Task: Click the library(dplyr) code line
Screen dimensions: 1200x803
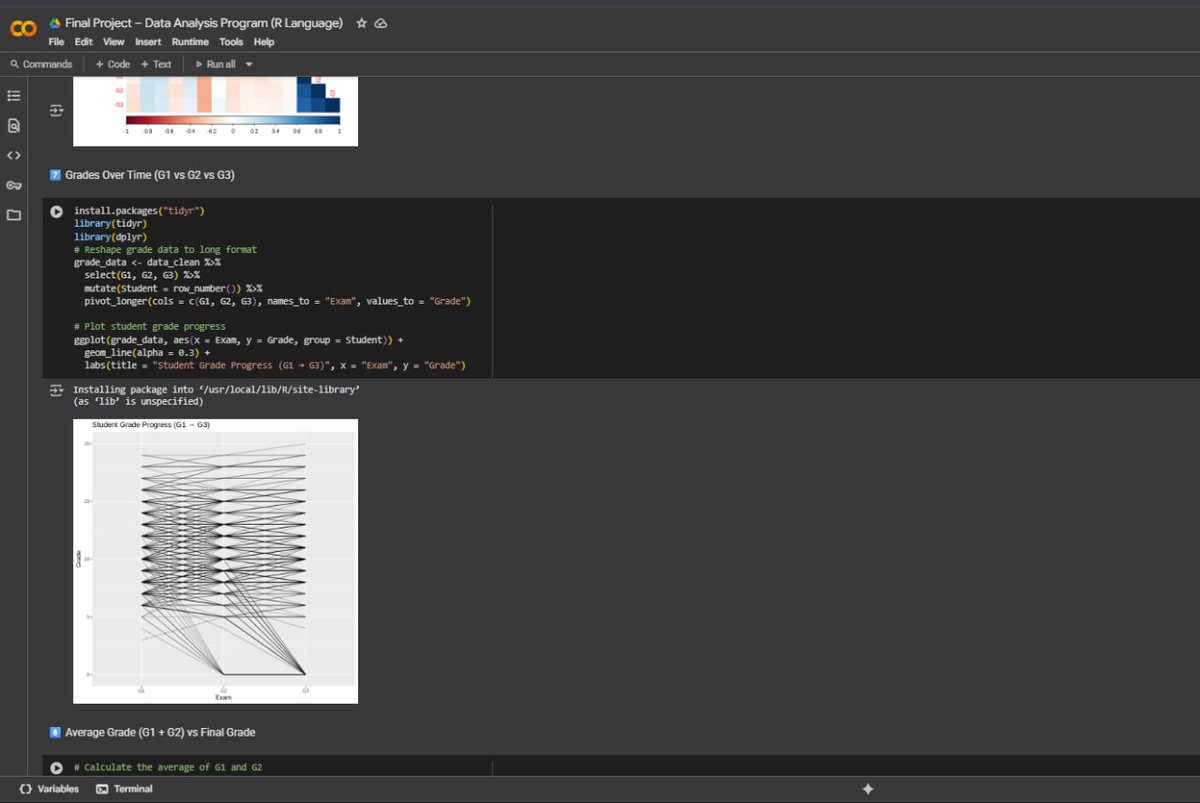Action: click(110, 237)
